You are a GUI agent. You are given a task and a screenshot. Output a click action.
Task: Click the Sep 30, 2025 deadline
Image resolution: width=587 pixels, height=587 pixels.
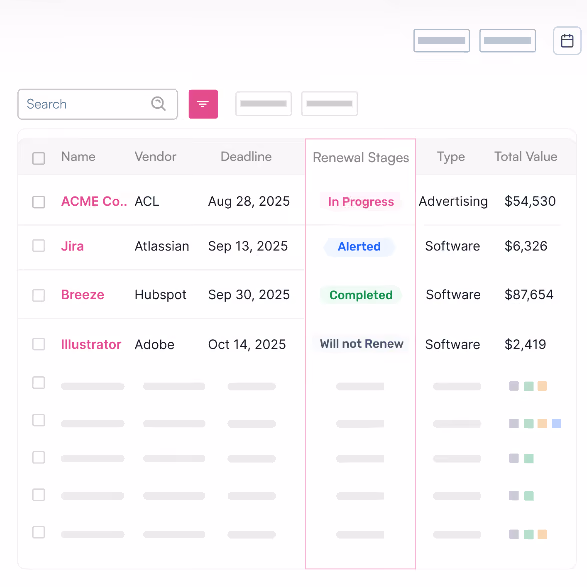tap(249, 295)
